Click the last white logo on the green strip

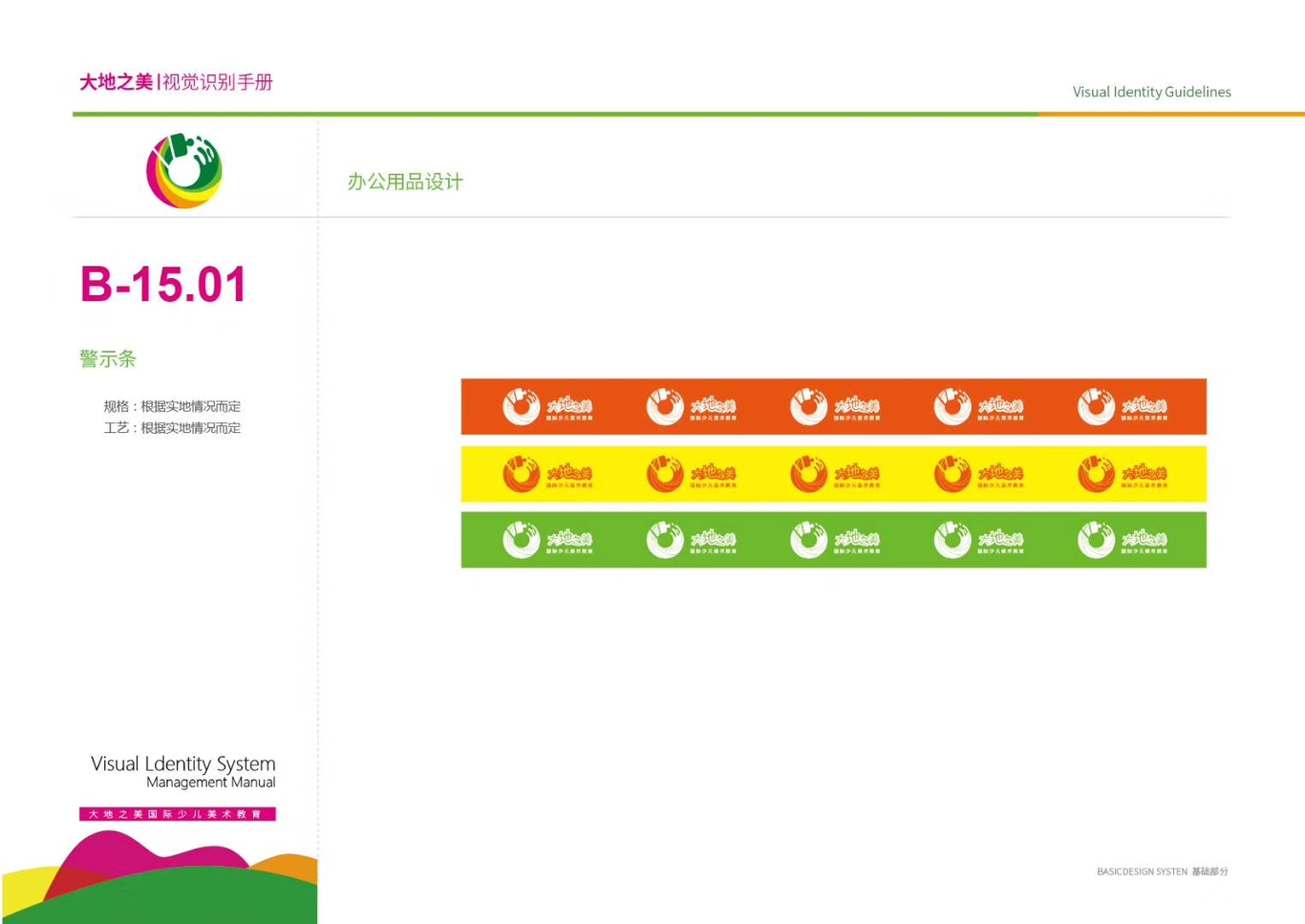pyautogui.click(x=1123, y=540)
